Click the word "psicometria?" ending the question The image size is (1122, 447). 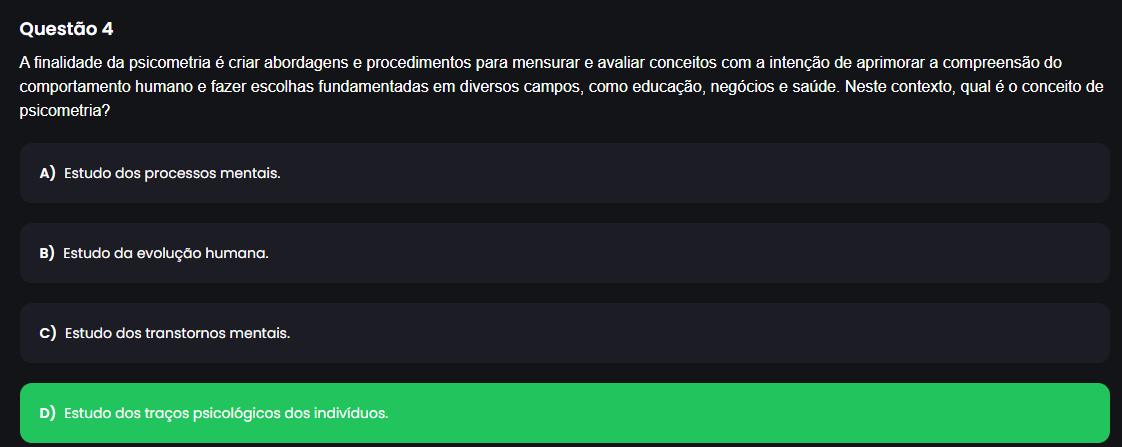point(64,111)
